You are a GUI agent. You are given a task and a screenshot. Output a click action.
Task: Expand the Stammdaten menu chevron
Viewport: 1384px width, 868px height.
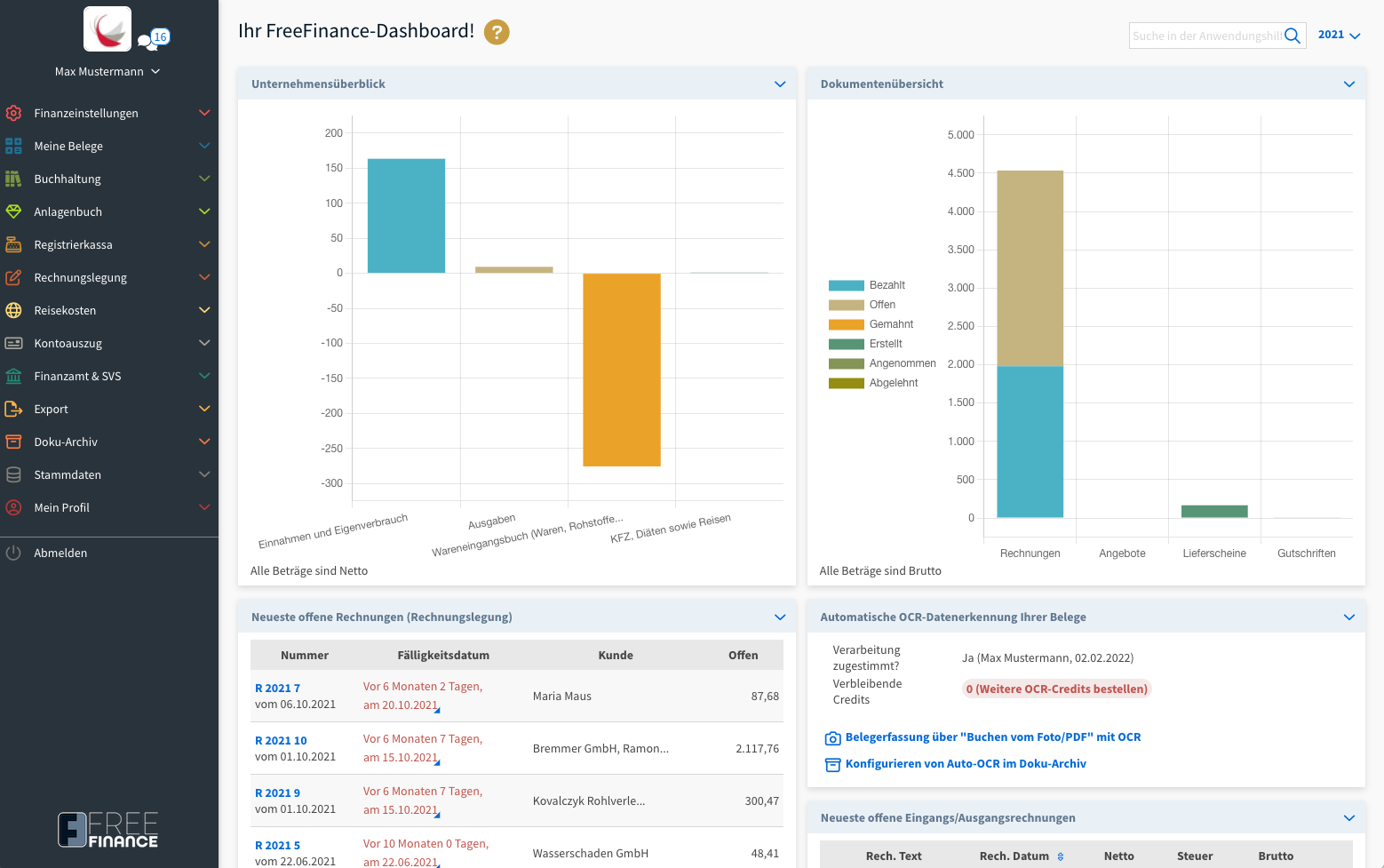[204, 474]
